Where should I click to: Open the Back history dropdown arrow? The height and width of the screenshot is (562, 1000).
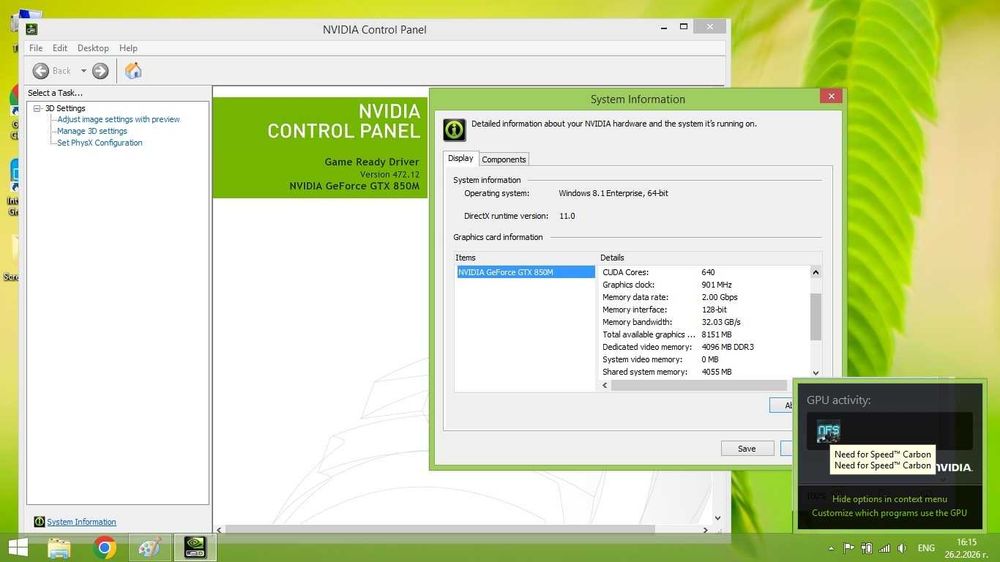click(84, 71)
